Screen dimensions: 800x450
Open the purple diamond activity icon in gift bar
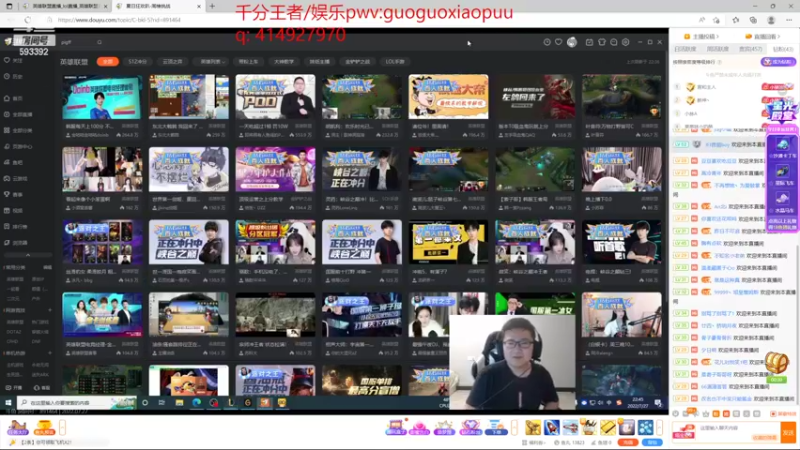[x=469, y=427]
